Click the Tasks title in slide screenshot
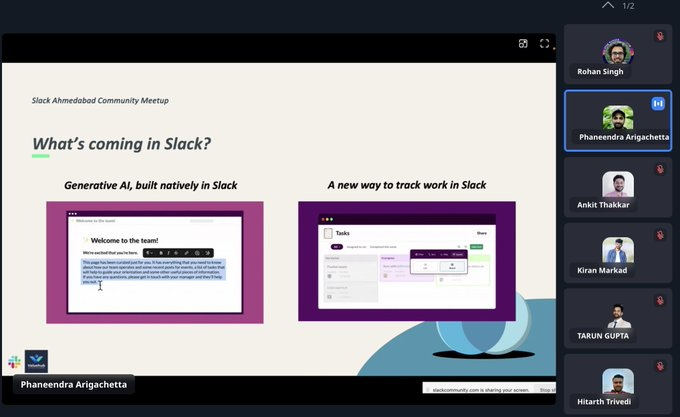This screenshot has width=680, height=417. point(342,233)
